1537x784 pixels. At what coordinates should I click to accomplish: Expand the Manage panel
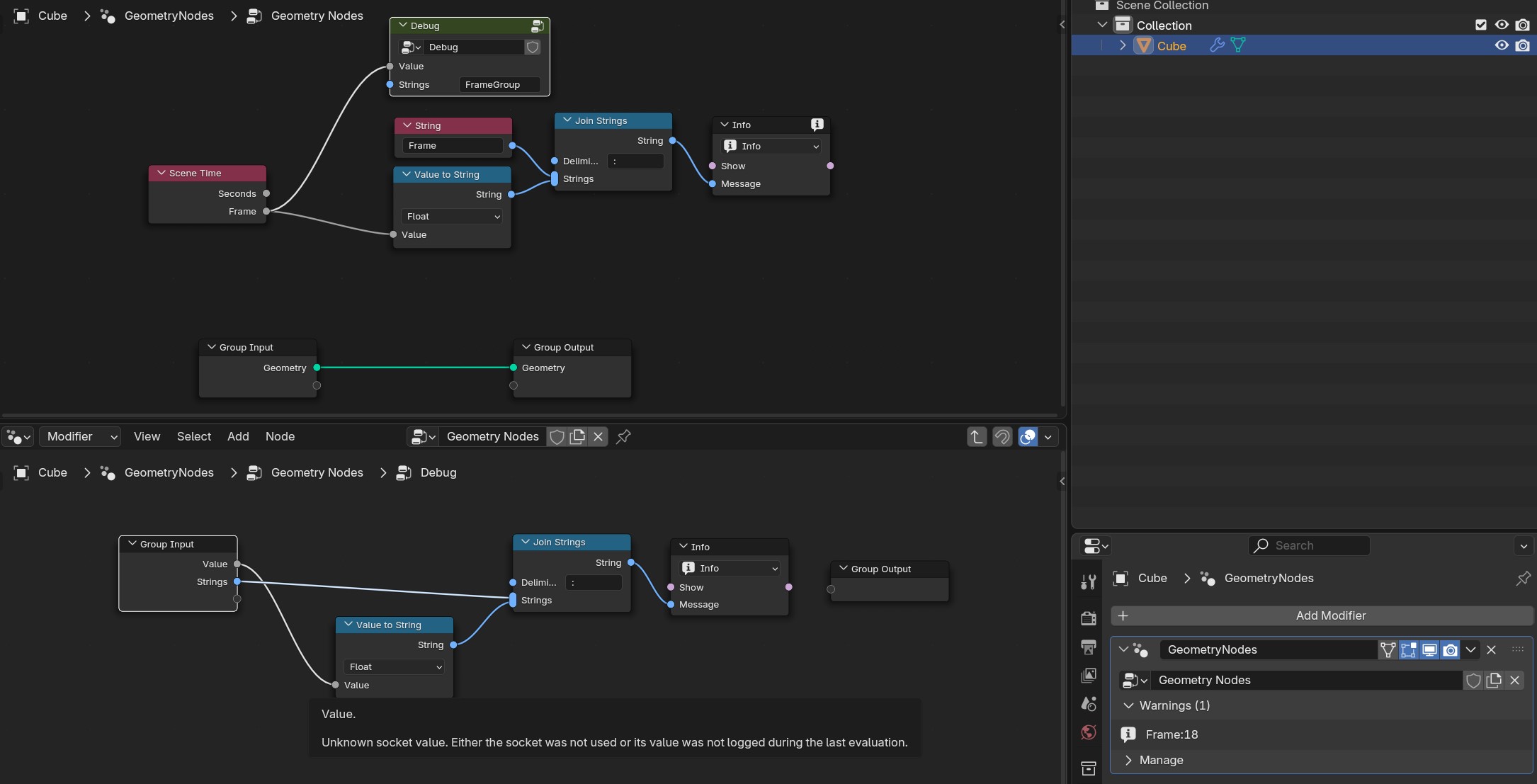point(1128,760)
